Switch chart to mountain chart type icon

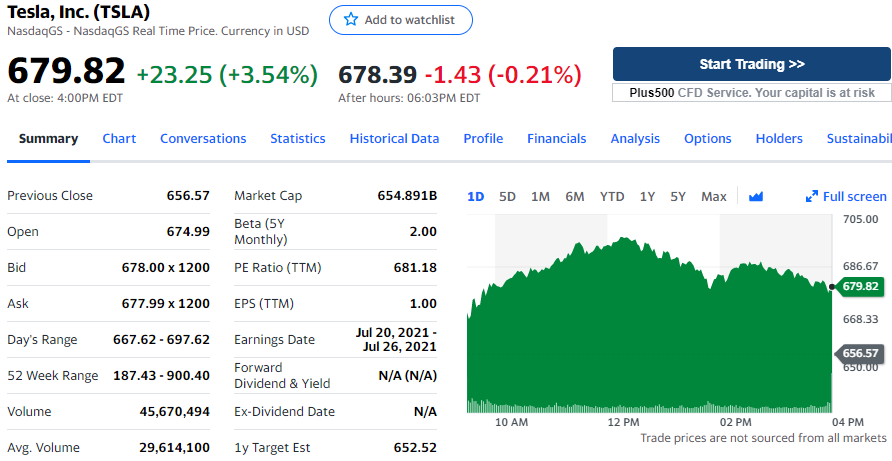pyautogui.click(x=756, y=197)
